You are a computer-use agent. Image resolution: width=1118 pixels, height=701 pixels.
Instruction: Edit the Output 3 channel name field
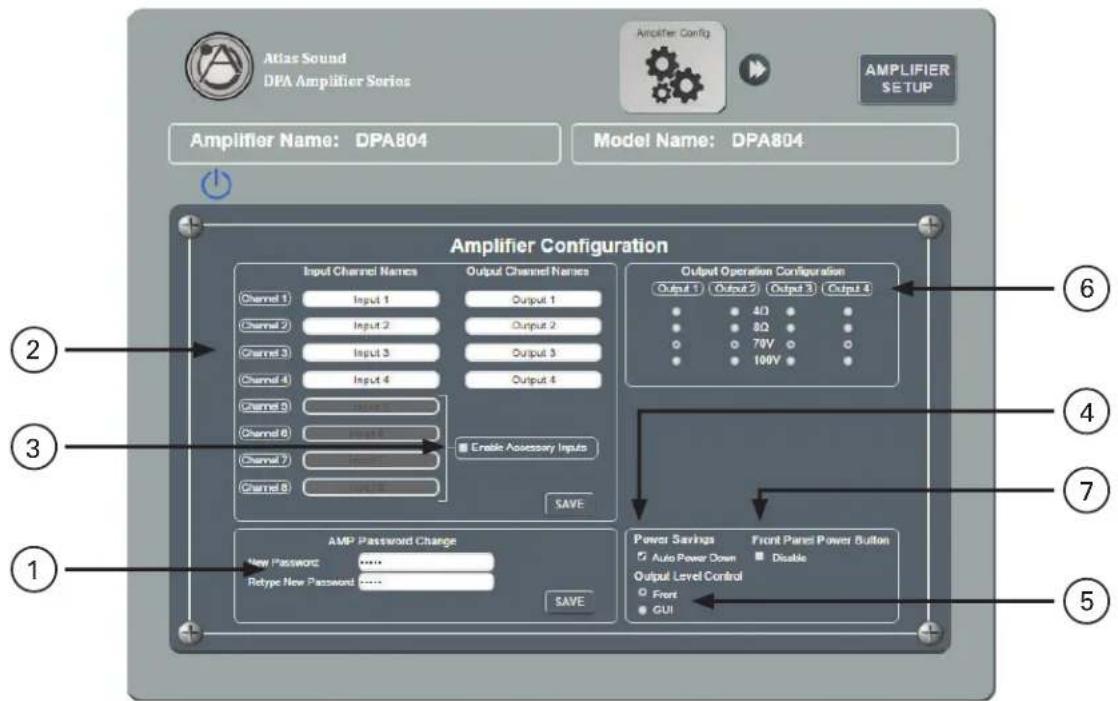[533, 353]
